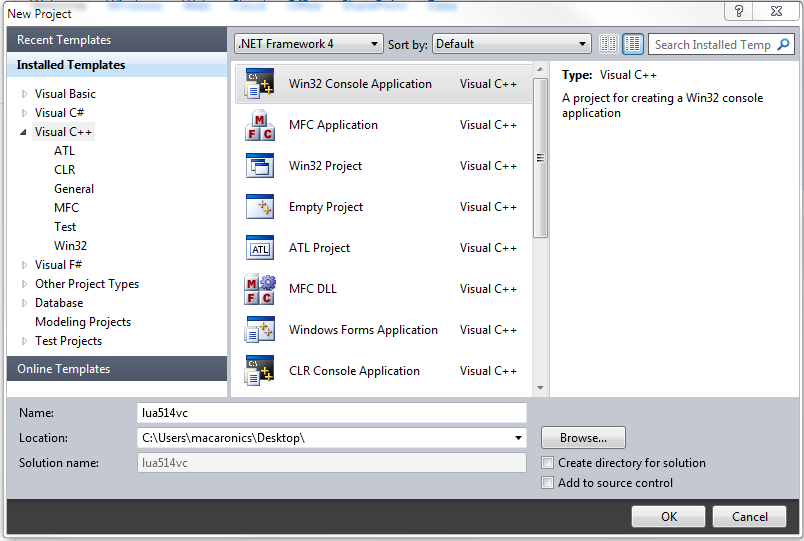Collapse the Visual C++ node
The image size is (804, 541).
[24, 132]
